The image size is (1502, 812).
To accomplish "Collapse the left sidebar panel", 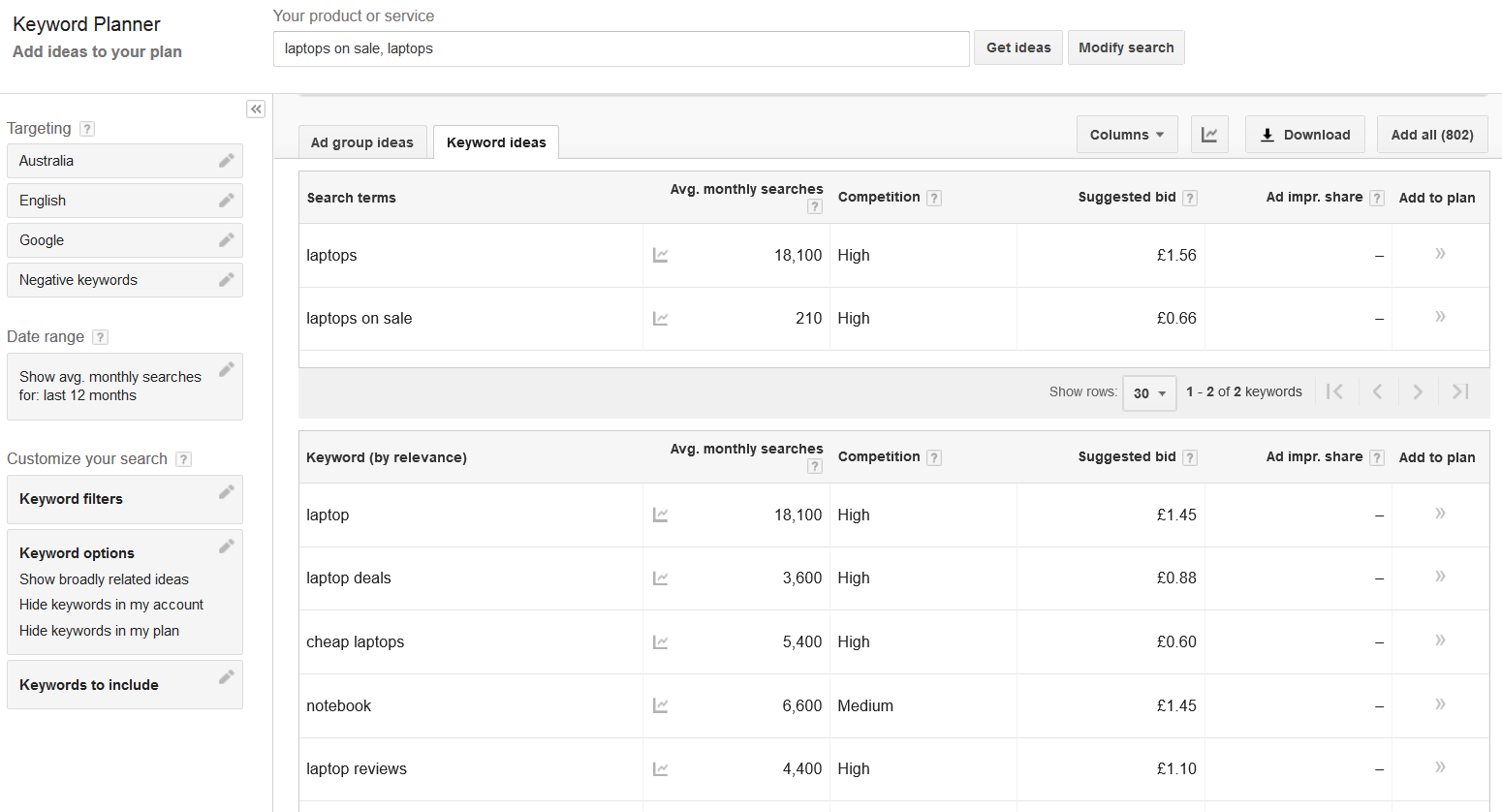I will (x=256, y=109).
